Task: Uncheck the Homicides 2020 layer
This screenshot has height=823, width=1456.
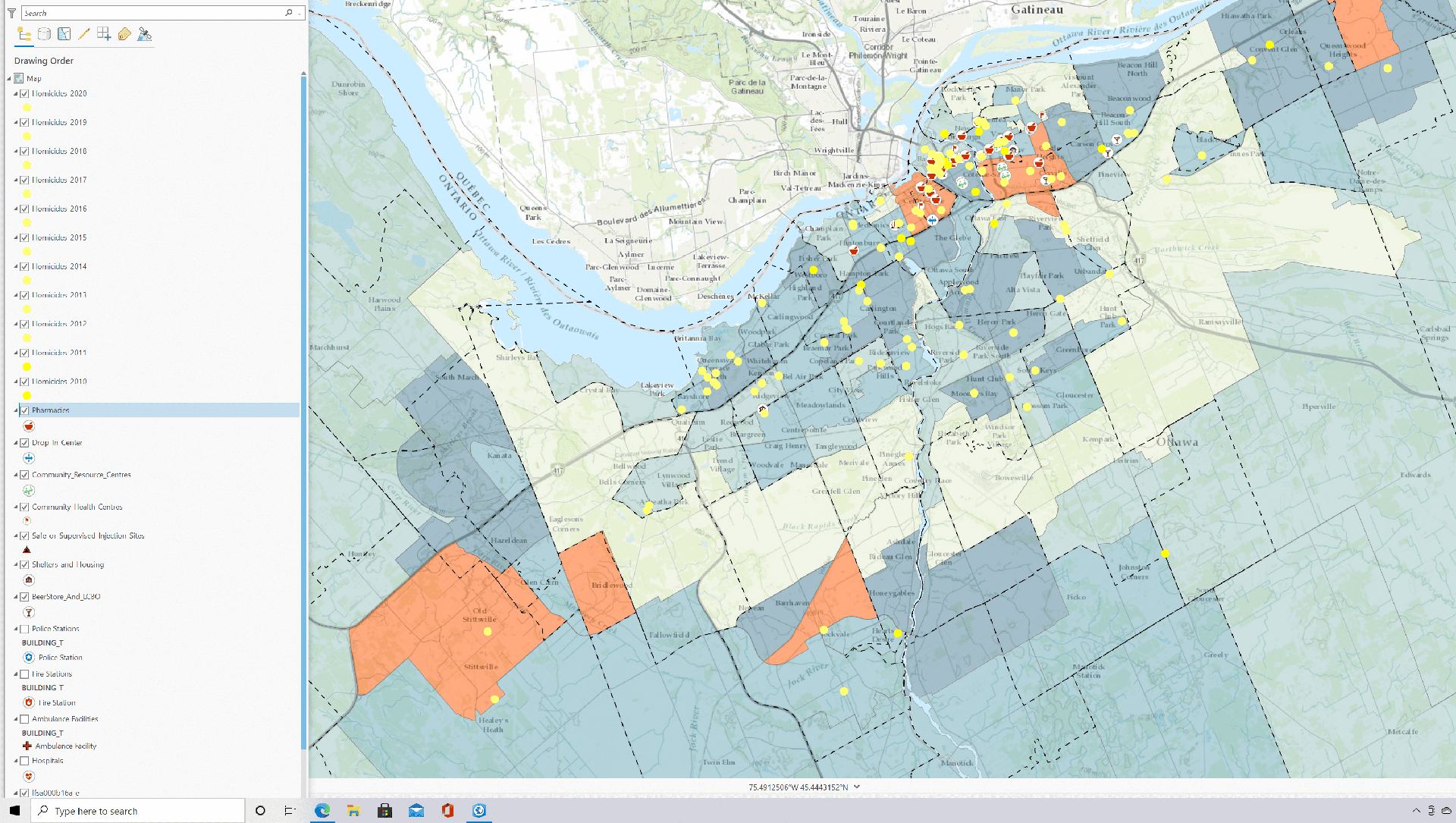Action: point(24,94)
